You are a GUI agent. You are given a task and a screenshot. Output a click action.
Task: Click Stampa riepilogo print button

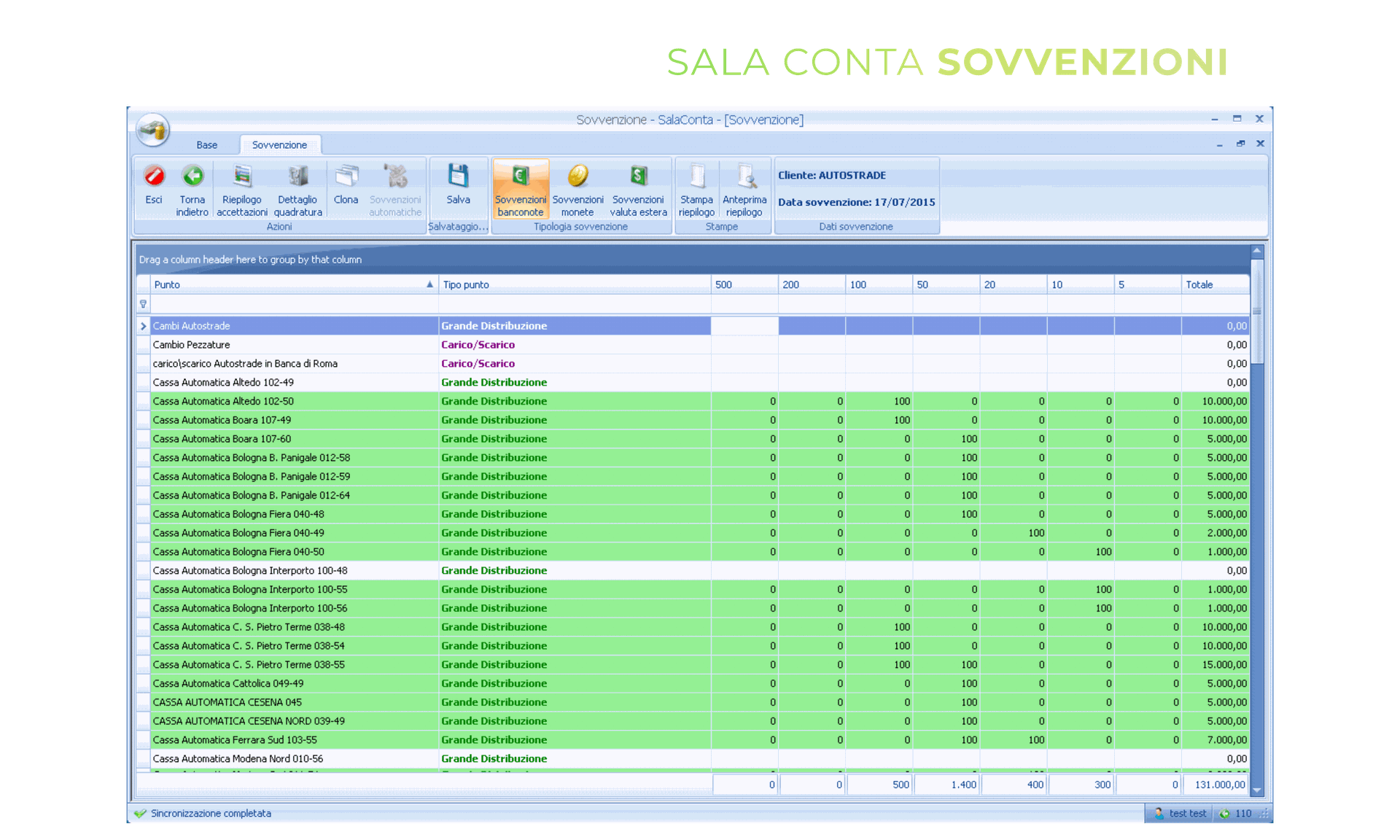[x=696, y=177]
